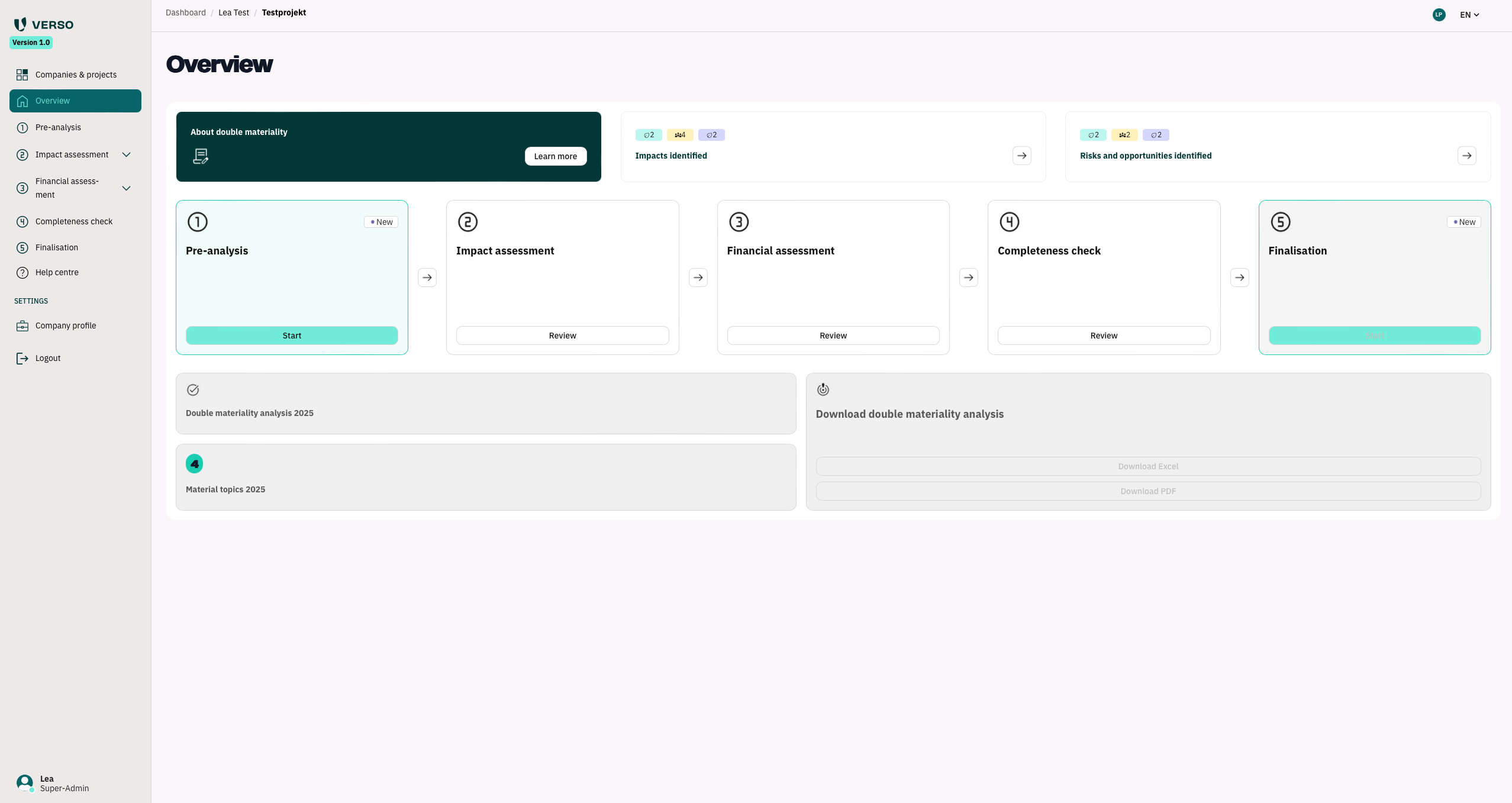Click yellow badge 2 in Risks and opportunities
1512x803 pixels.
point(1124,135)
